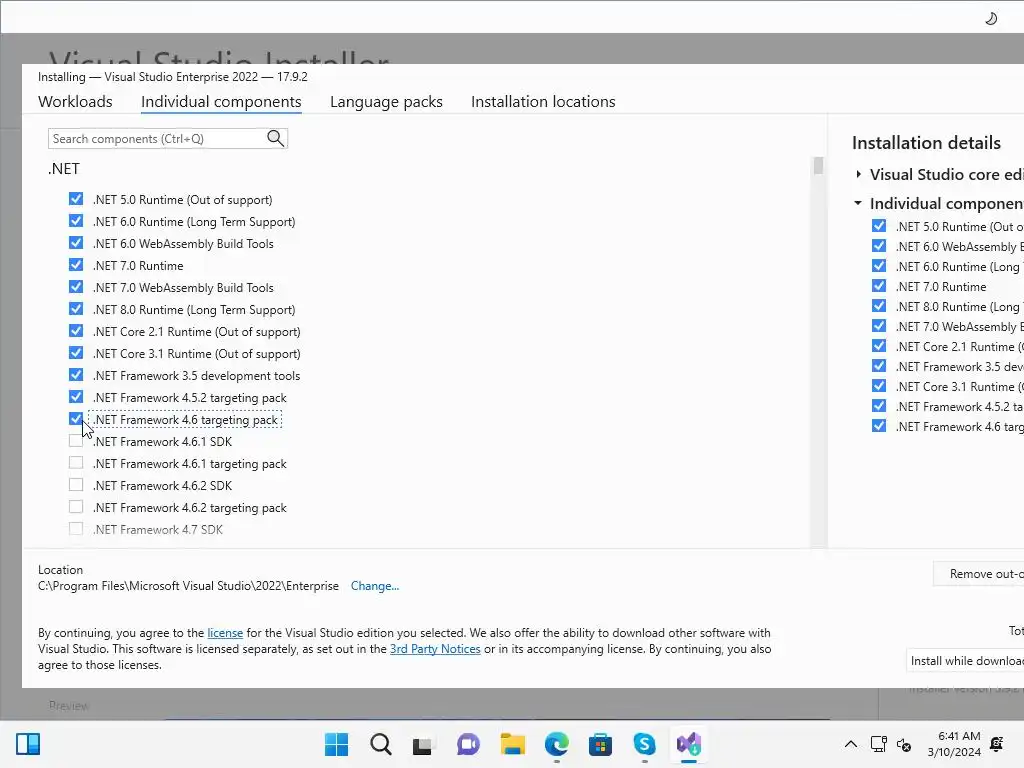Click the components list scrollbar thumb
Image resolution: width=1024 pixels, height=768 pixels.
click(818, 166)
